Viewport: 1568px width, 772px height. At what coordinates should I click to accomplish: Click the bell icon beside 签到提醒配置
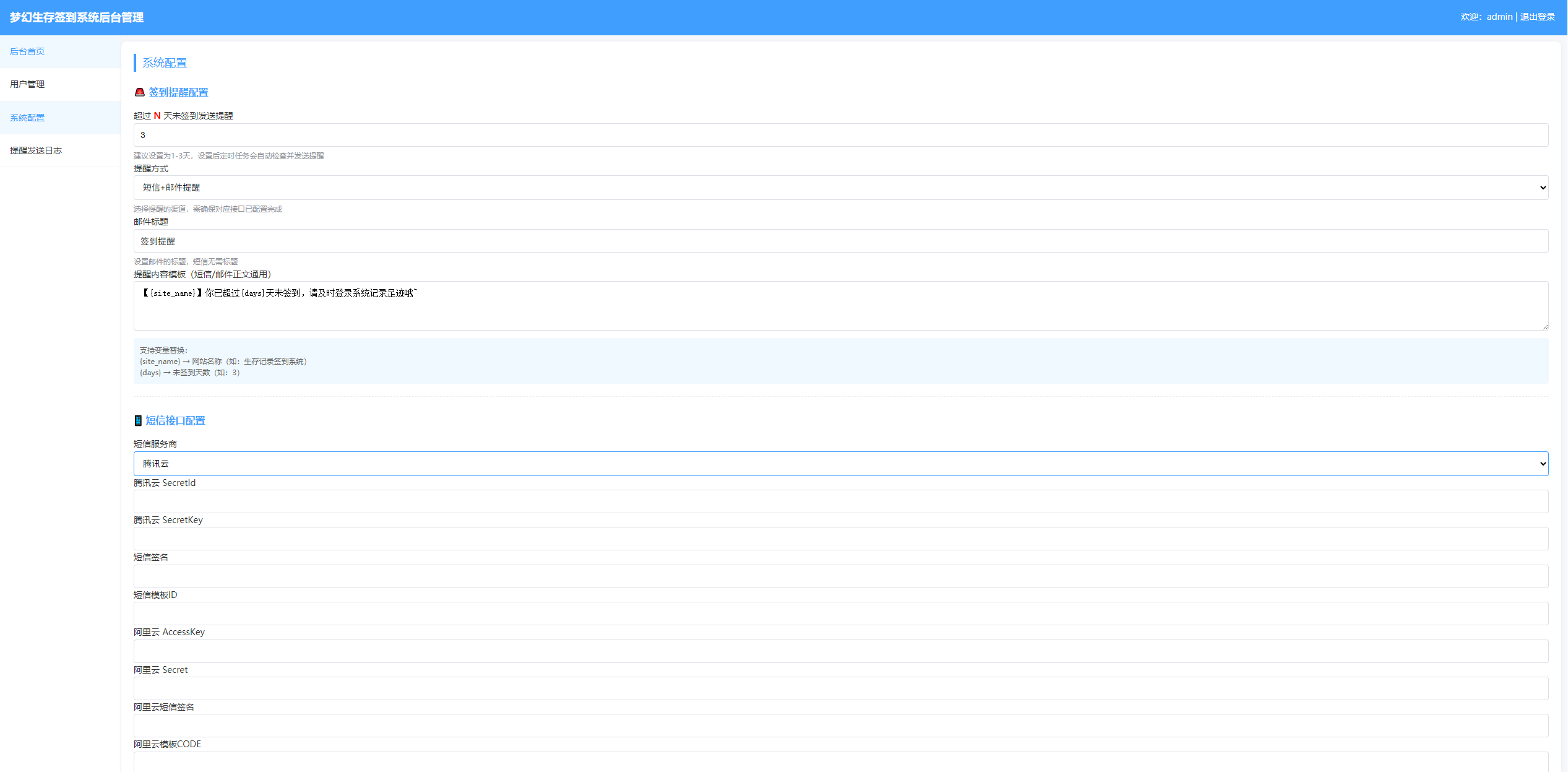(139, 92)
